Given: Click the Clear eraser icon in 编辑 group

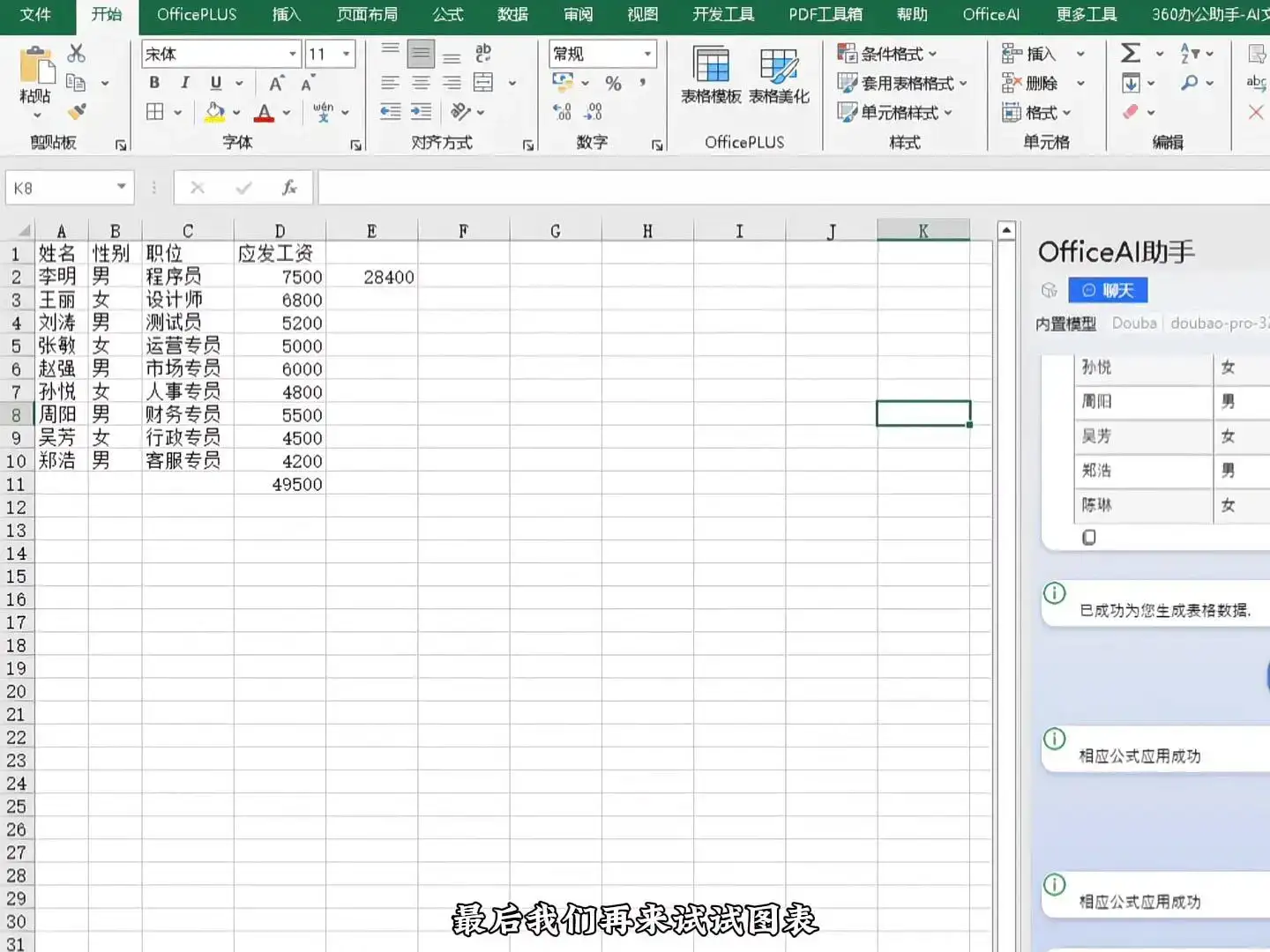Looking at the screenshot, I should click(x=1132, y=112).
